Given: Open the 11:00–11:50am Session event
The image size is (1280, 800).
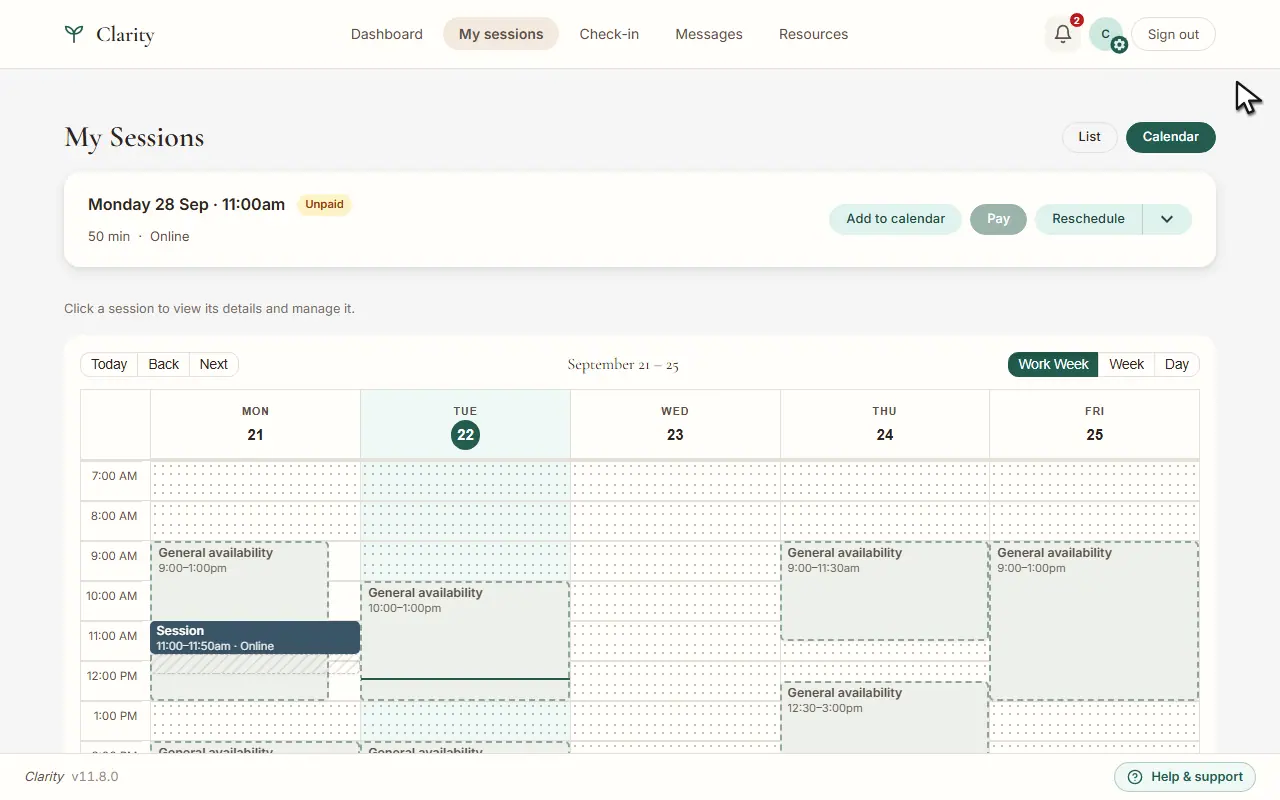Looking at the screenshot, I should 255,638.
